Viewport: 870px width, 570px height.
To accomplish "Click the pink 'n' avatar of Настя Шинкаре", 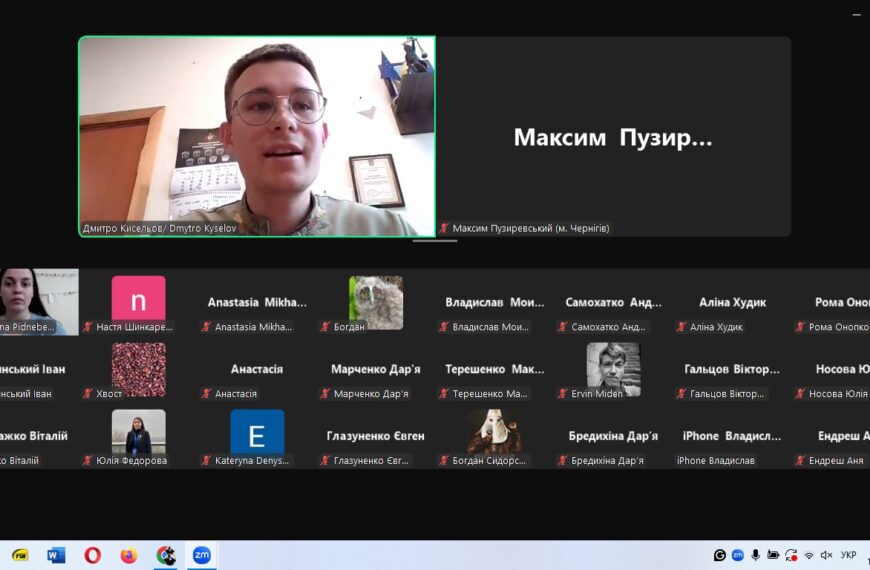I will click(138, 298).
